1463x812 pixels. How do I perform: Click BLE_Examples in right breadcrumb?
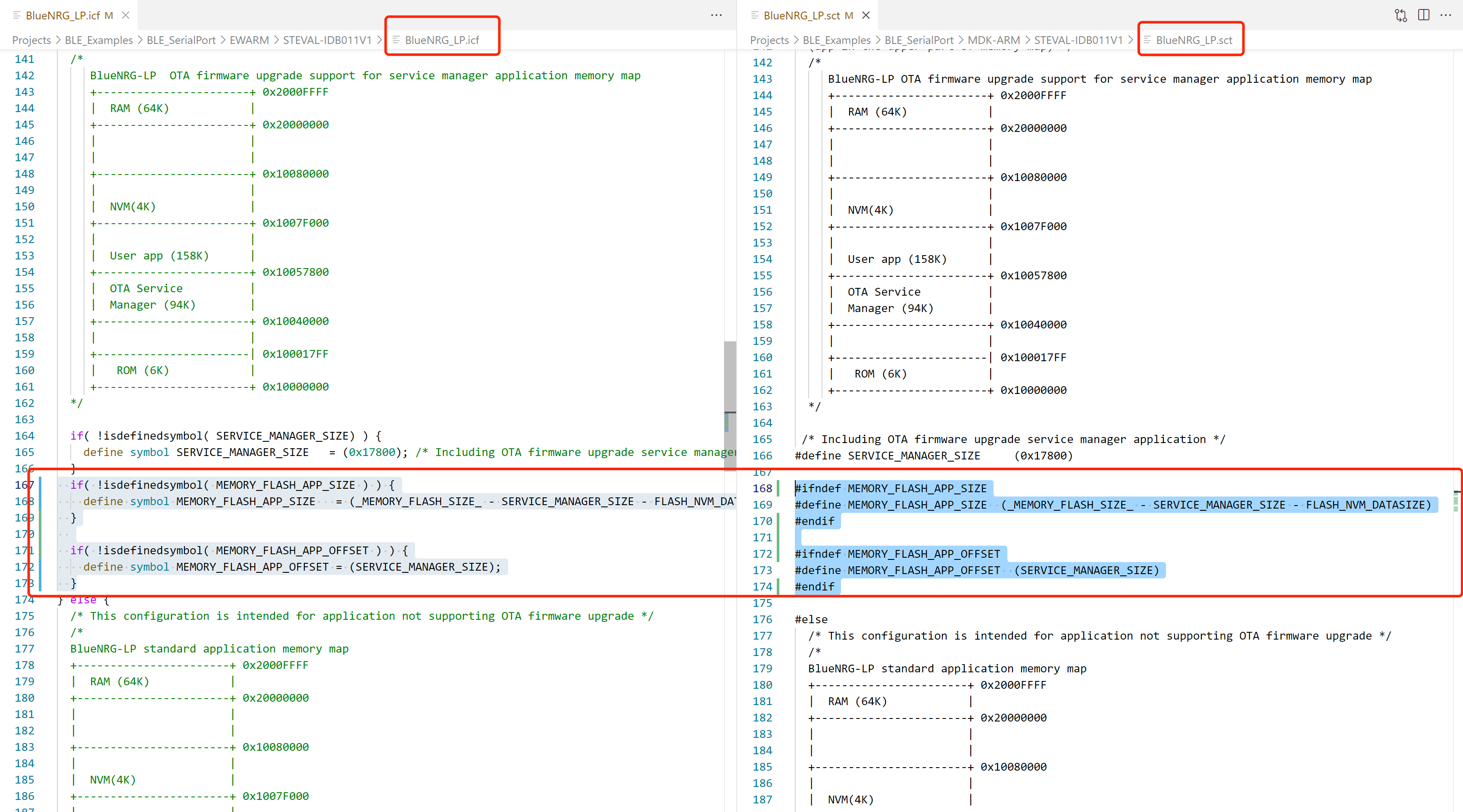pyautogui.click(x=837, y=41)
